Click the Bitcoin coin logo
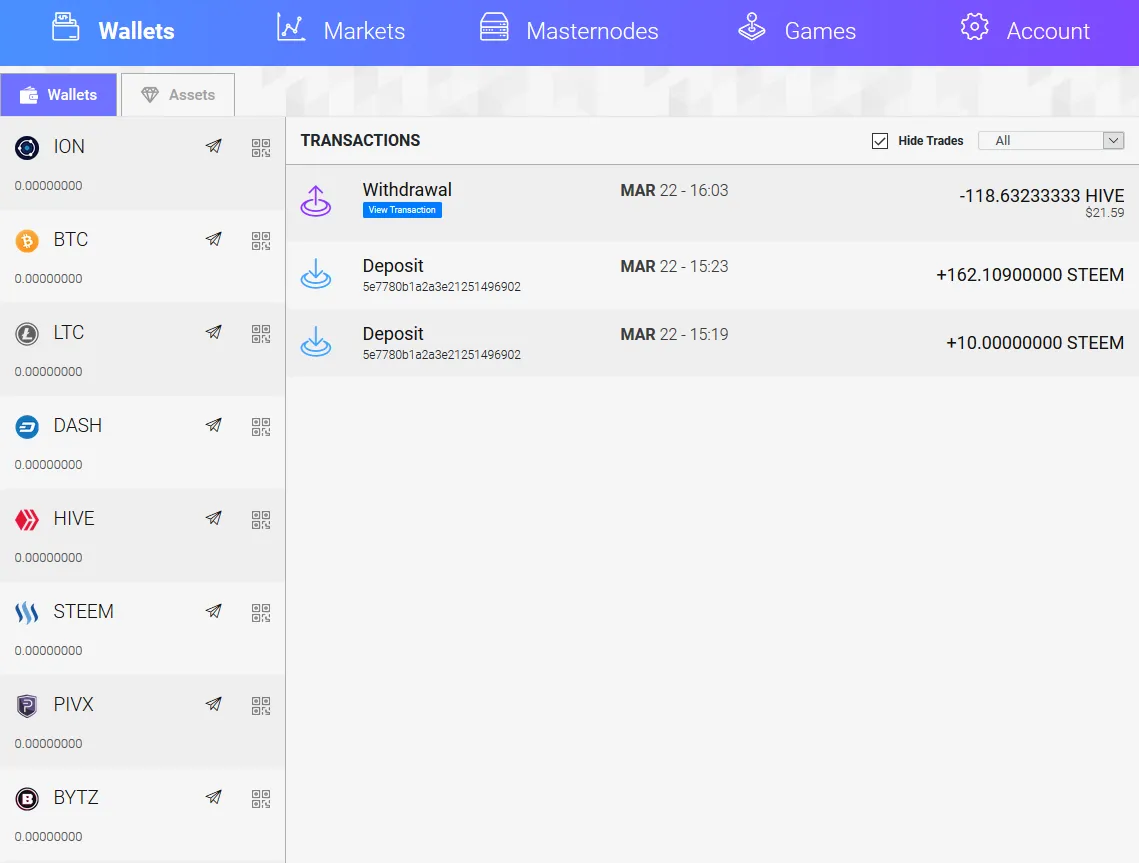The height and width of the screenshot is (863, 1139). (27, 241)
